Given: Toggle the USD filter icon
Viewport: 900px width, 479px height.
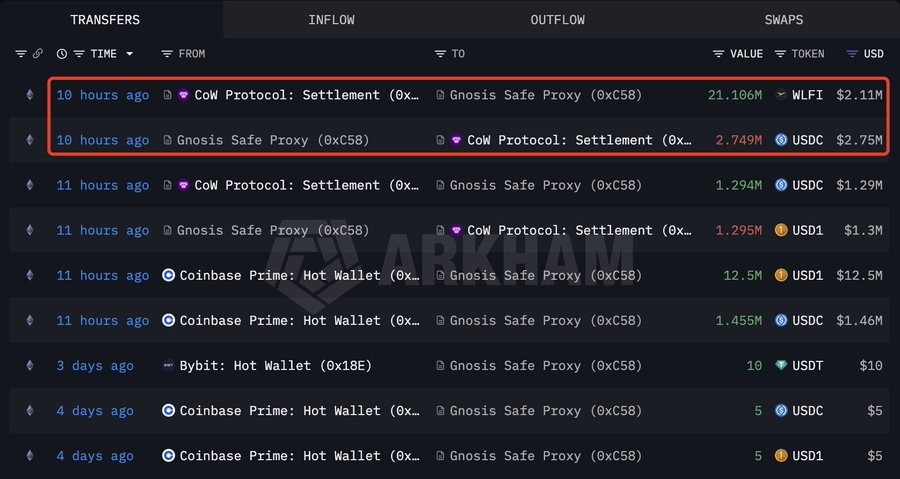Looking at the screenshot, I should pos(851,54).
